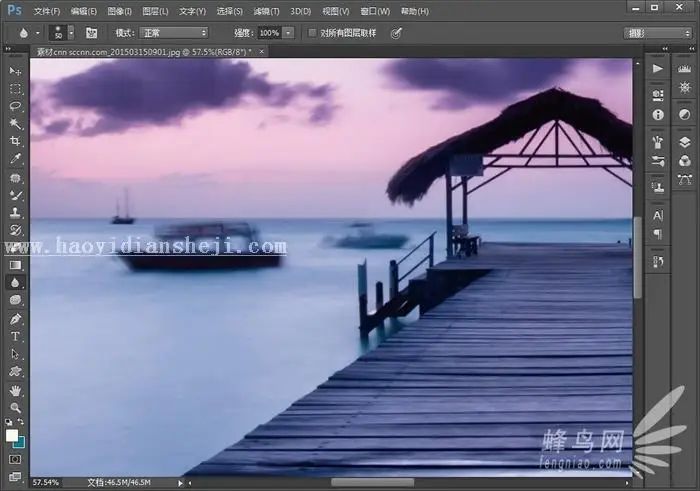Select the Healing Brush tool

[15, 178]
